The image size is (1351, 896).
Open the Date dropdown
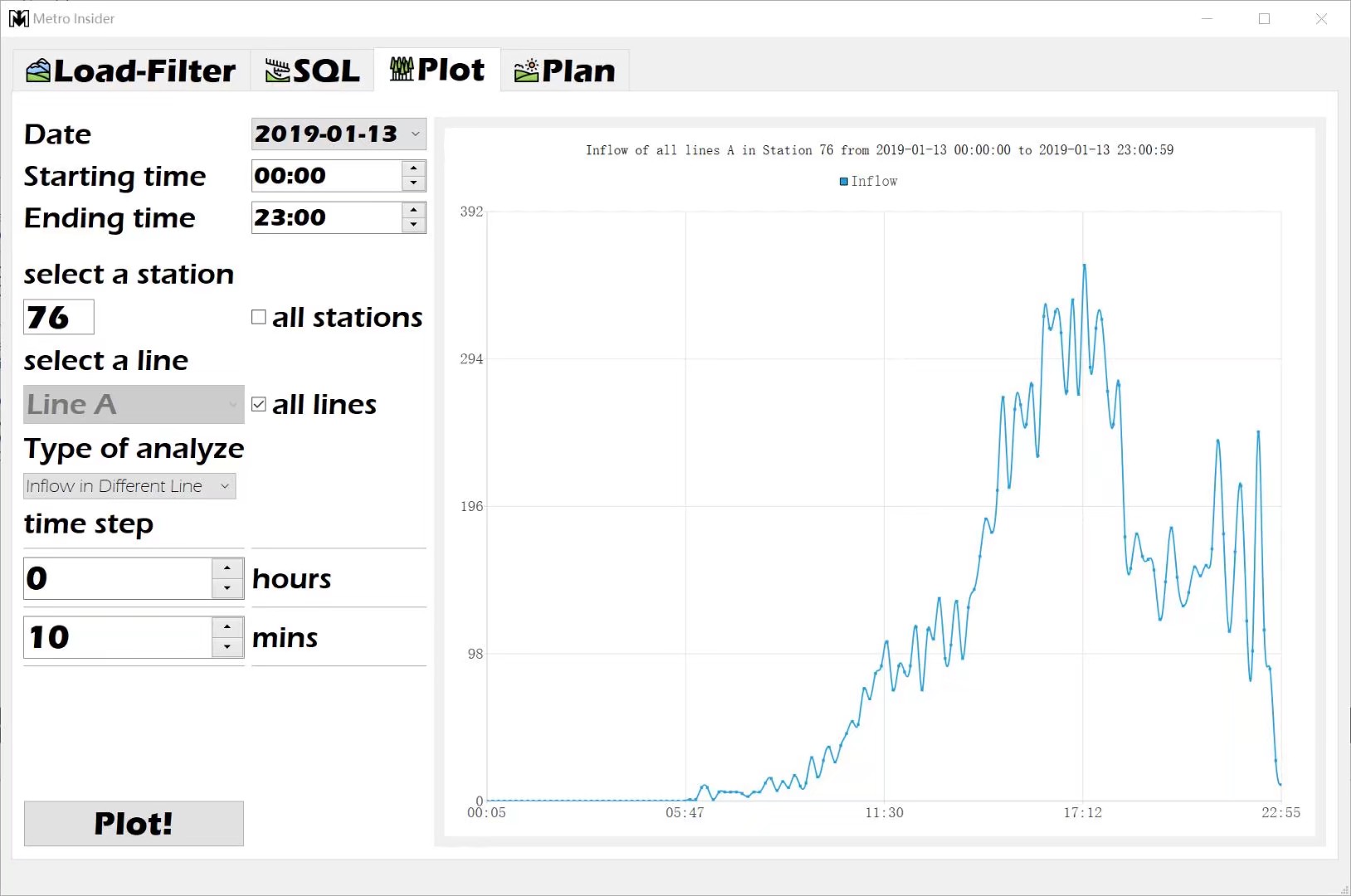pyautogui.click(x=416, y=134)
